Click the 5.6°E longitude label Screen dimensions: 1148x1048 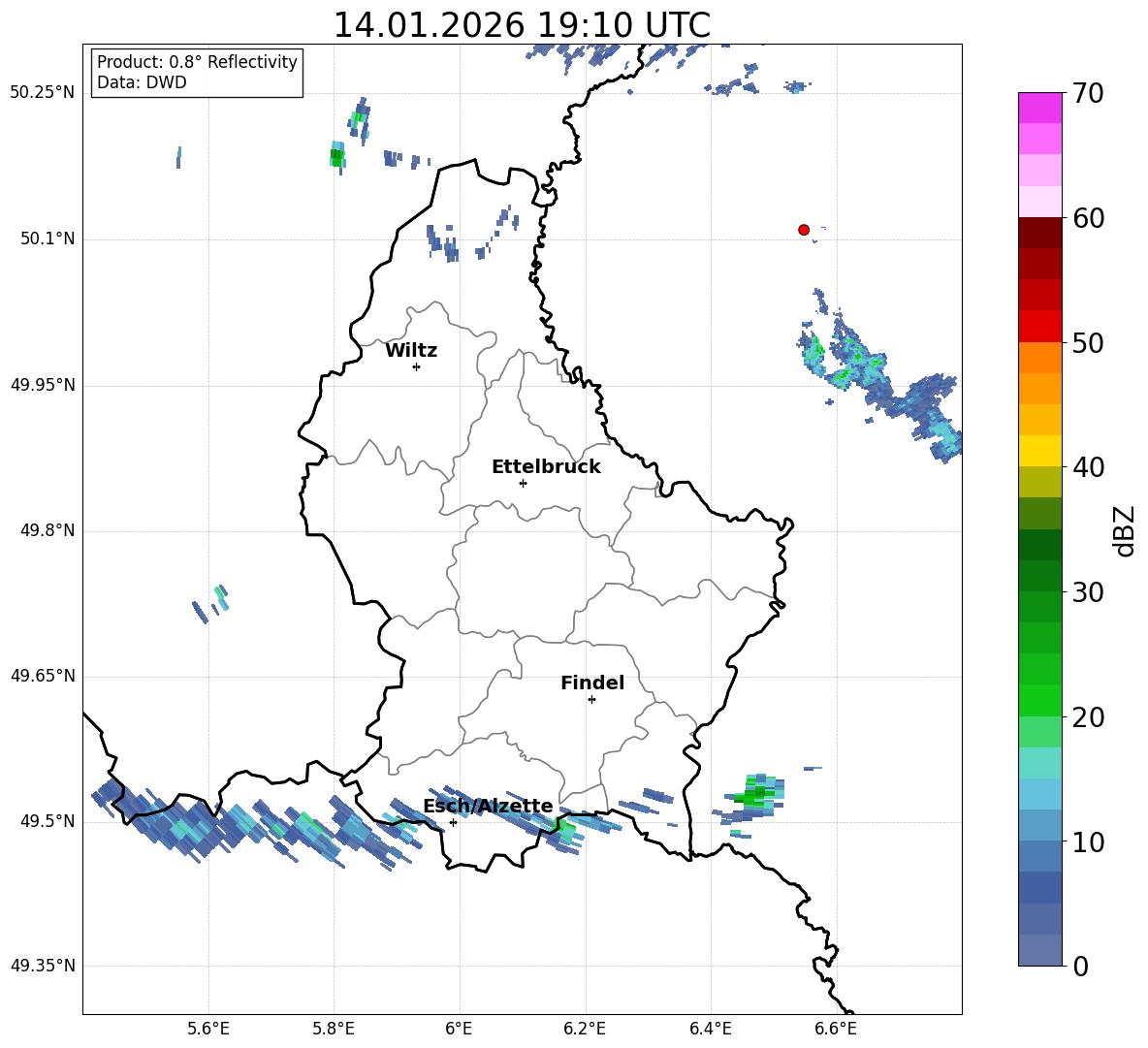click(208, 1029)
